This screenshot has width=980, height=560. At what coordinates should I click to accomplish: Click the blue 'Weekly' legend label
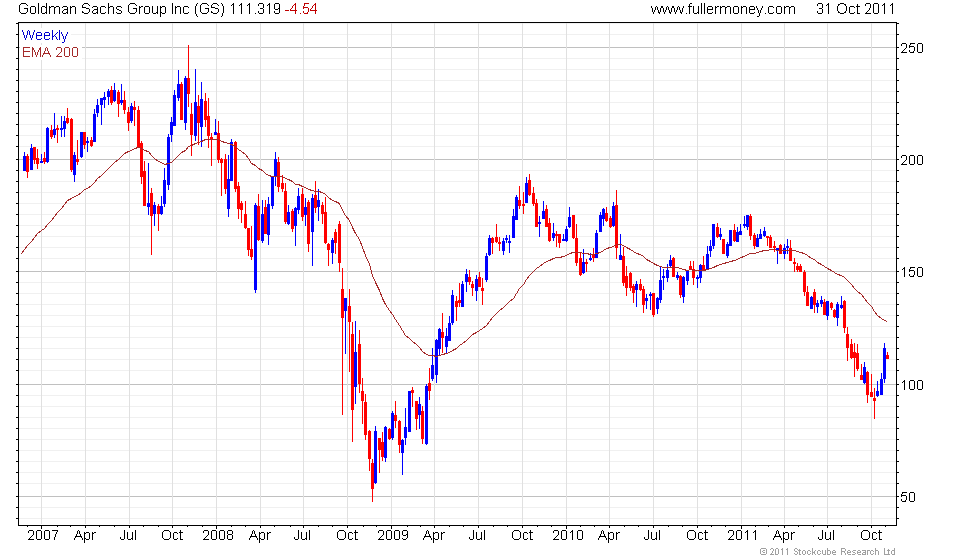(45, 36)
